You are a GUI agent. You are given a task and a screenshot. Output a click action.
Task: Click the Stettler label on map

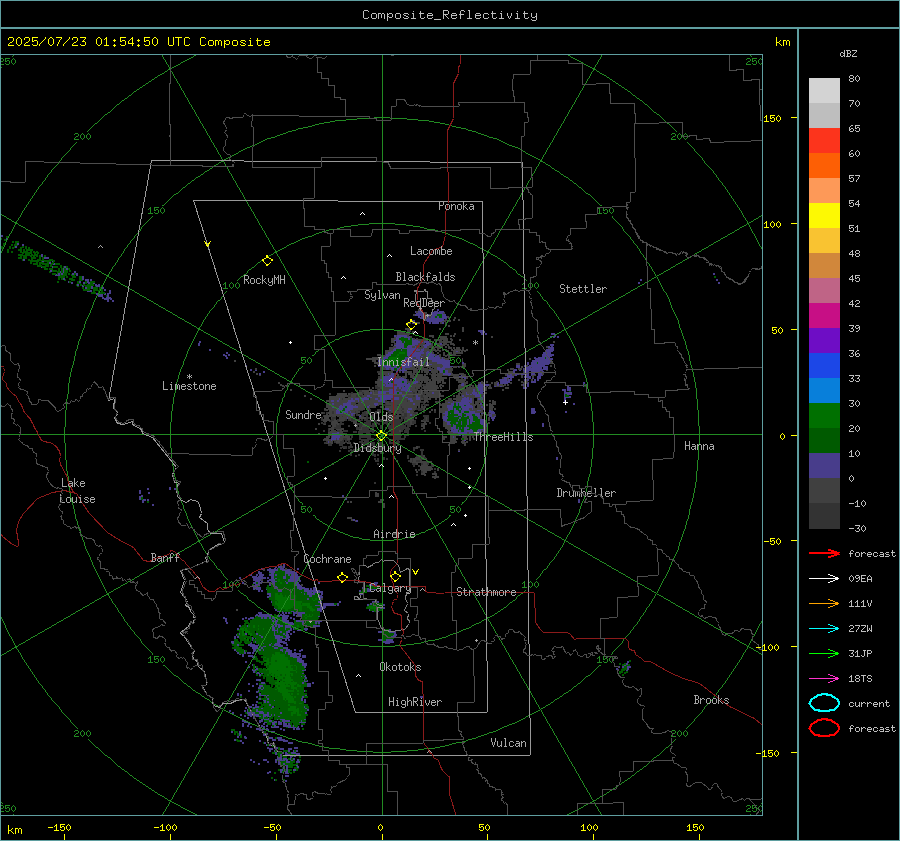(x=583, y=289)
